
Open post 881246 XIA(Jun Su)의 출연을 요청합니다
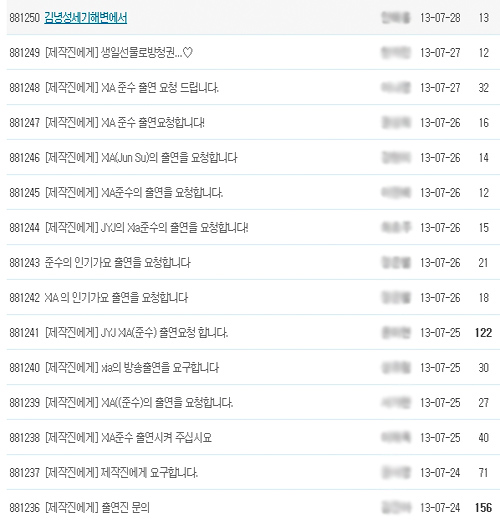pos(141,158)
